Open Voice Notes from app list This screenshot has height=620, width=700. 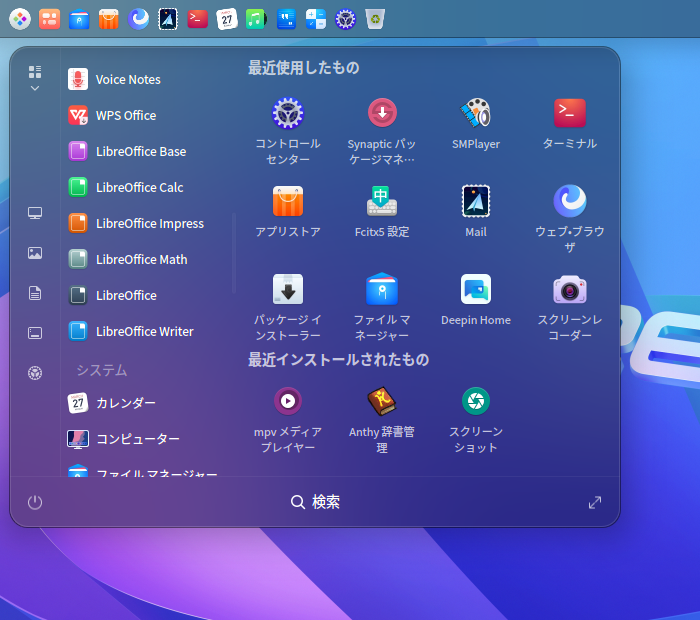pyautogui.click(x=127, y=79)
